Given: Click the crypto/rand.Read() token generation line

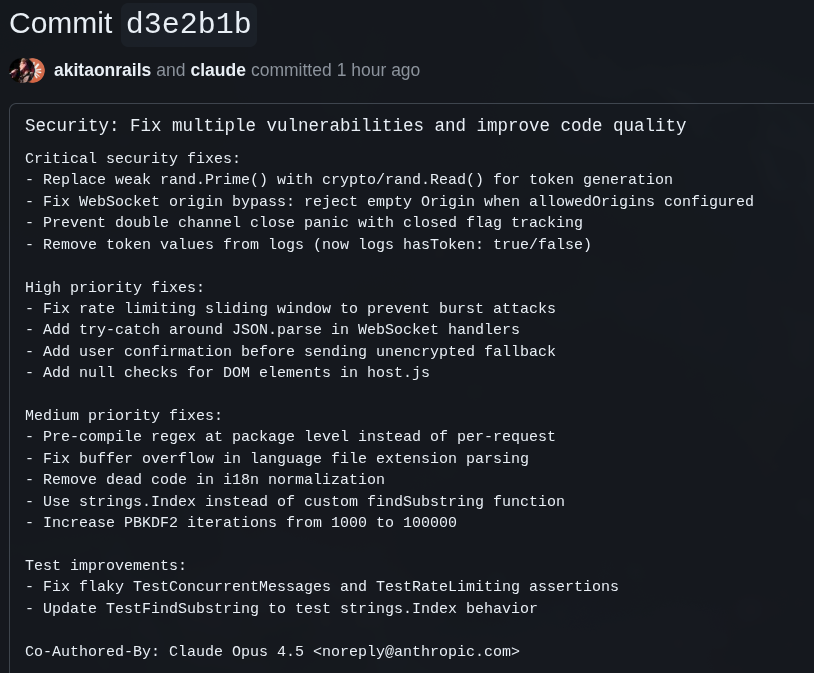Looking at the screenshot, I should point(349,180).
